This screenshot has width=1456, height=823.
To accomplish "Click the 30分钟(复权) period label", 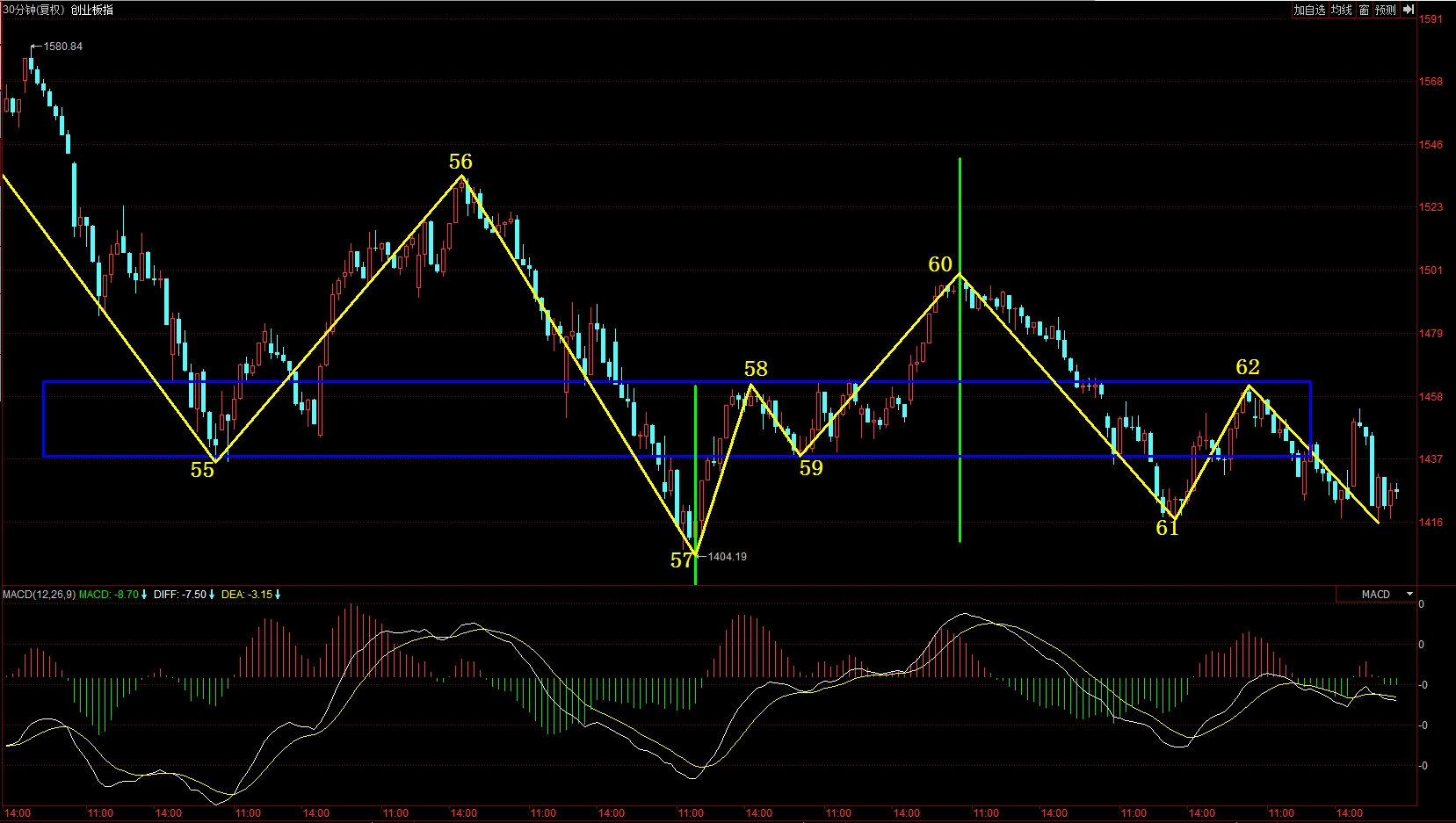I will click(34, 10).
